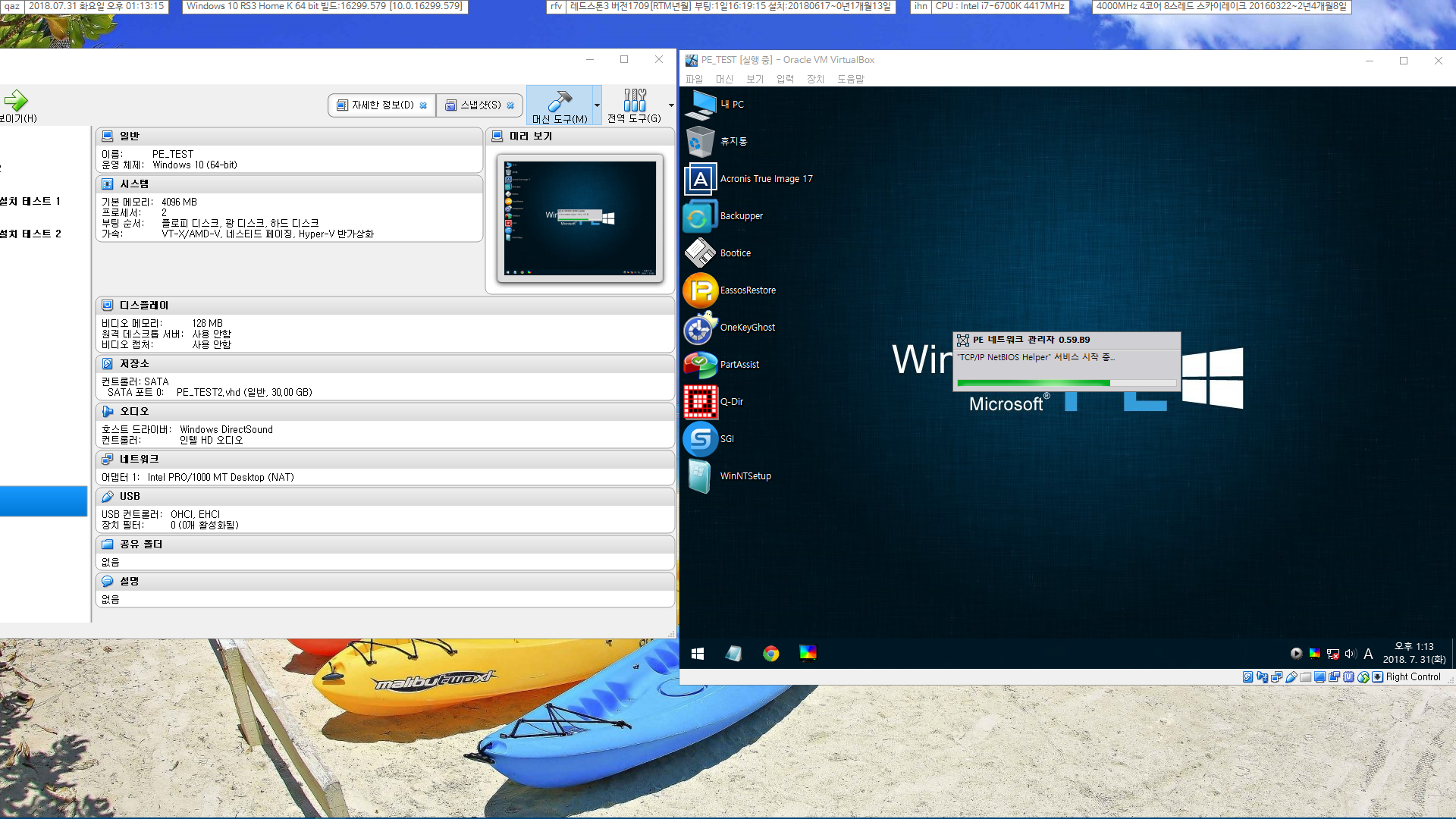This screenshot has width=1456, height=819.
Task: Open the 파일 menu in the VM window
Action: coord(694,79)
